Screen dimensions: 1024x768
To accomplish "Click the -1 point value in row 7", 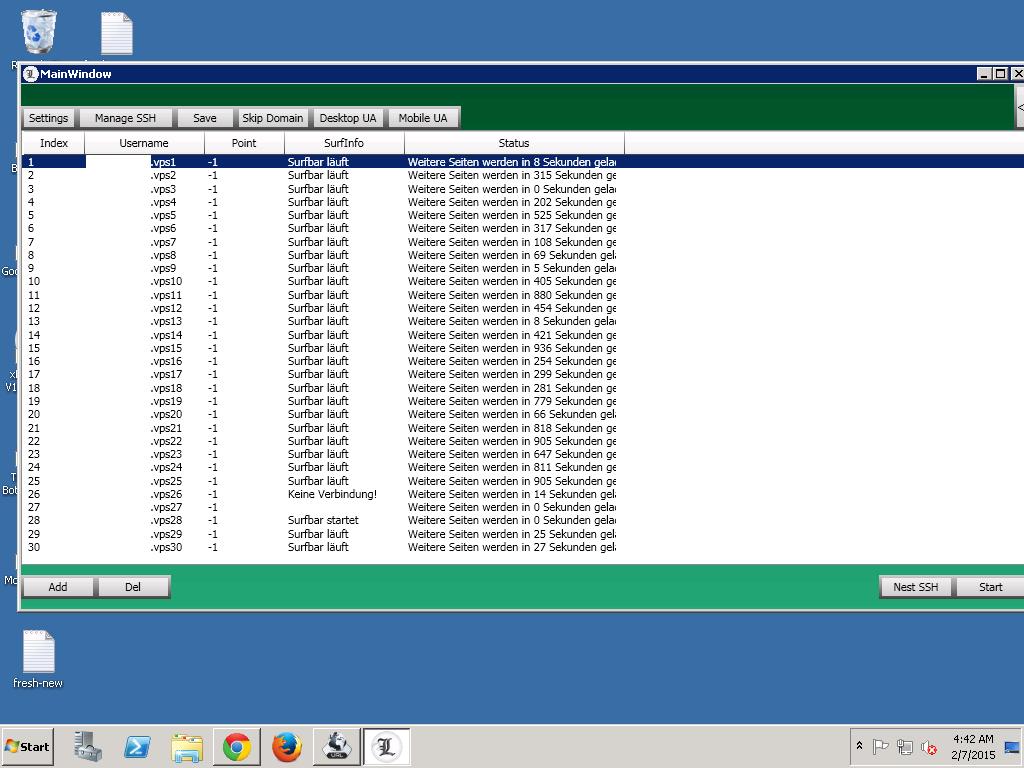I will click(x=213, y=242).
